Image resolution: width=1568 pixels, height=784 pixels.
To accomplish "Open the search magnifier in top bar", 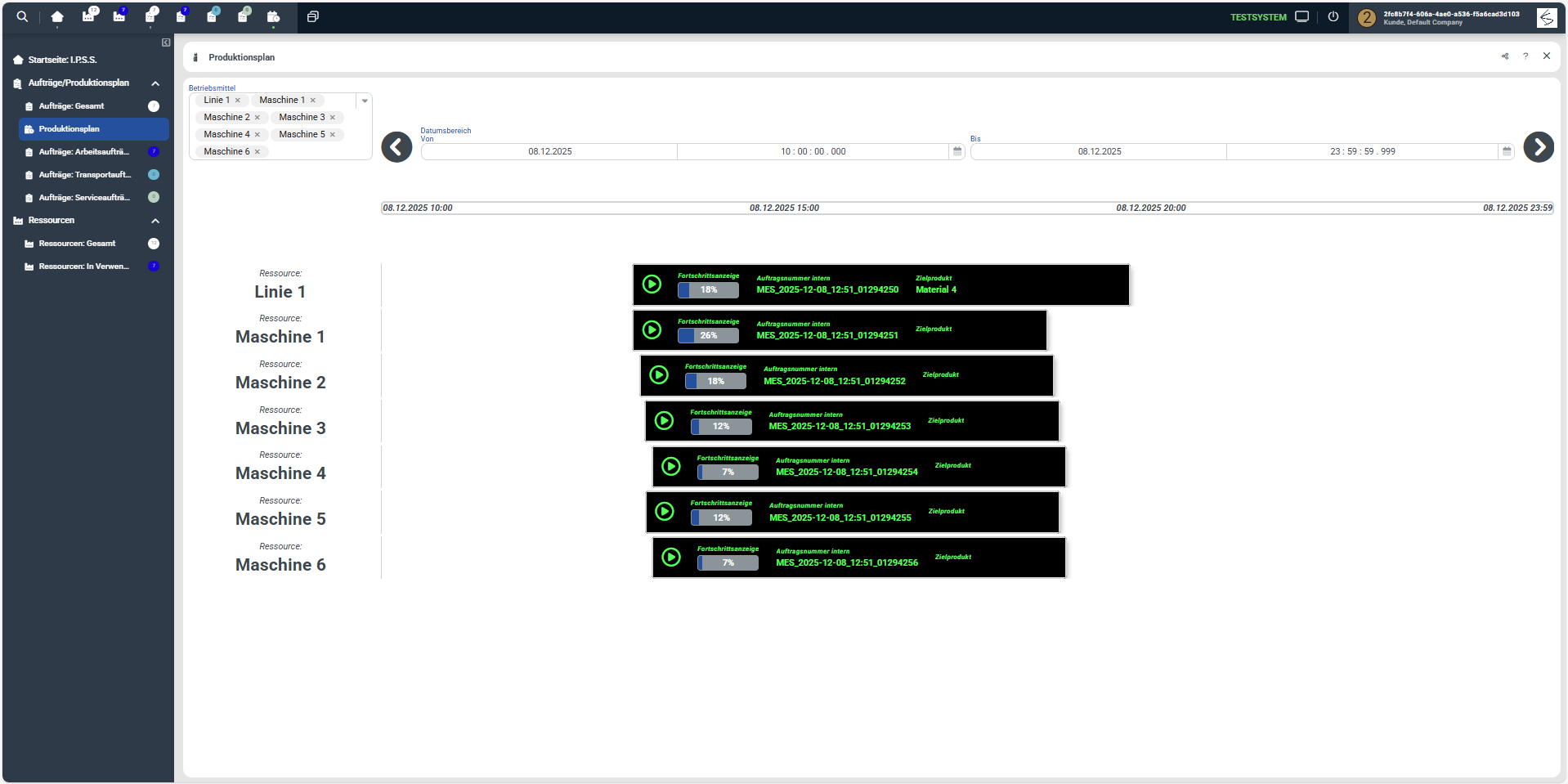I will pyautogui.click(x=22, y=16).
